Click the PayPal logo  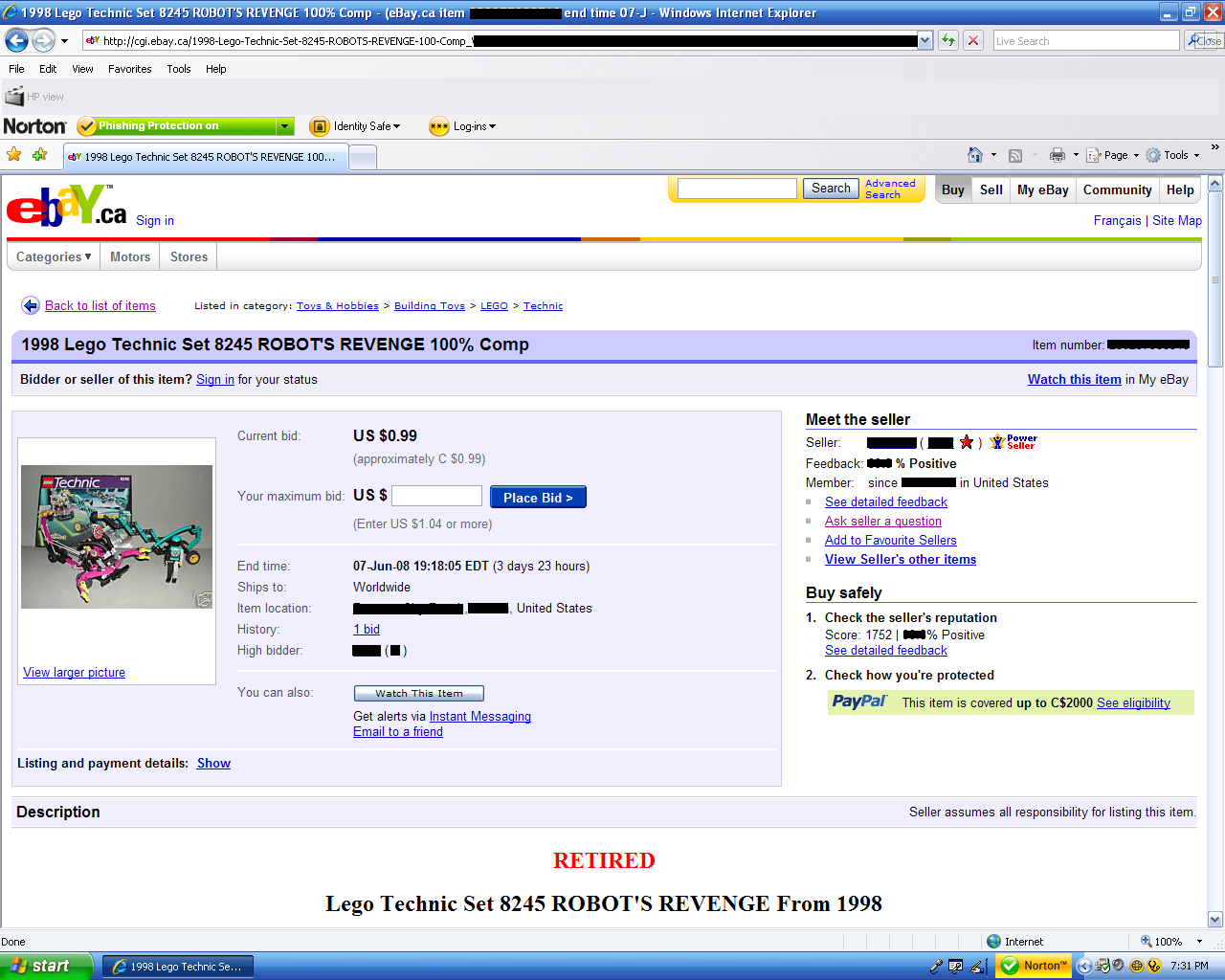[859, 702]
